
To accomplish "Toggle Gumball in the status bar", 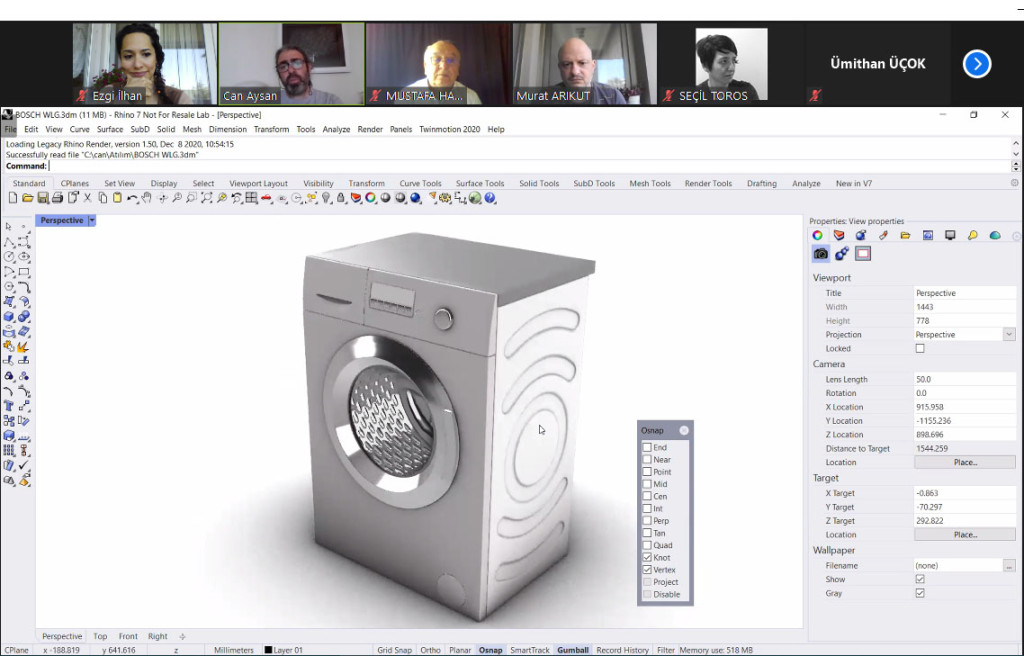I will click(x=573, y=650).
